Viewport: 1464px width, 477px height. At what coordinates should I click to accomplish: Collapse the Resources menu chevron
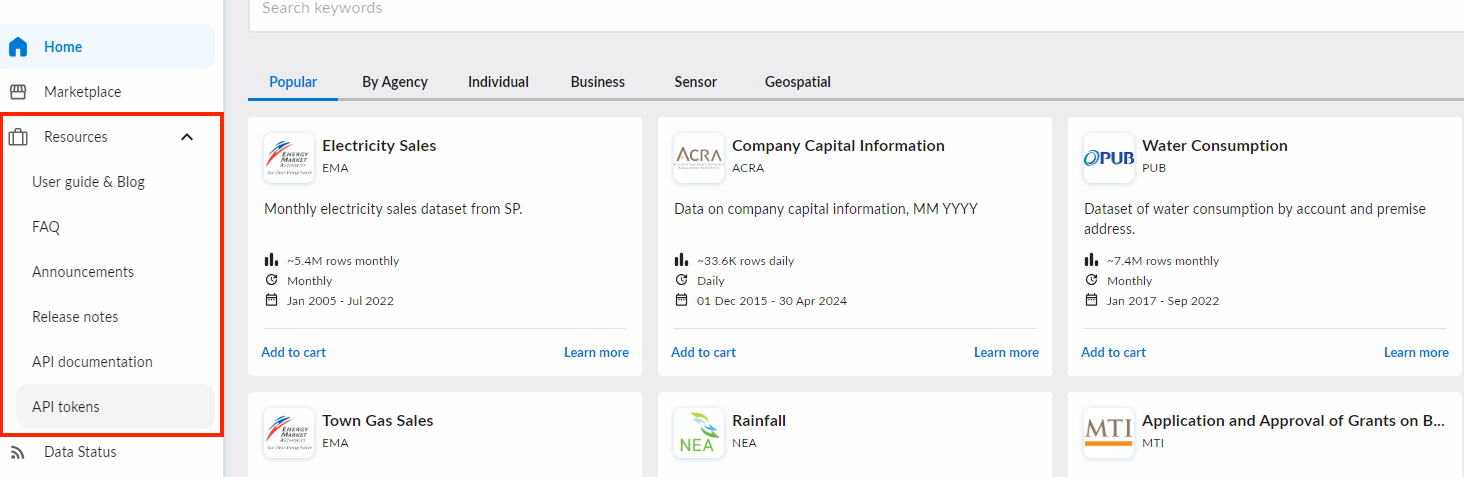(x=187, y=137)
